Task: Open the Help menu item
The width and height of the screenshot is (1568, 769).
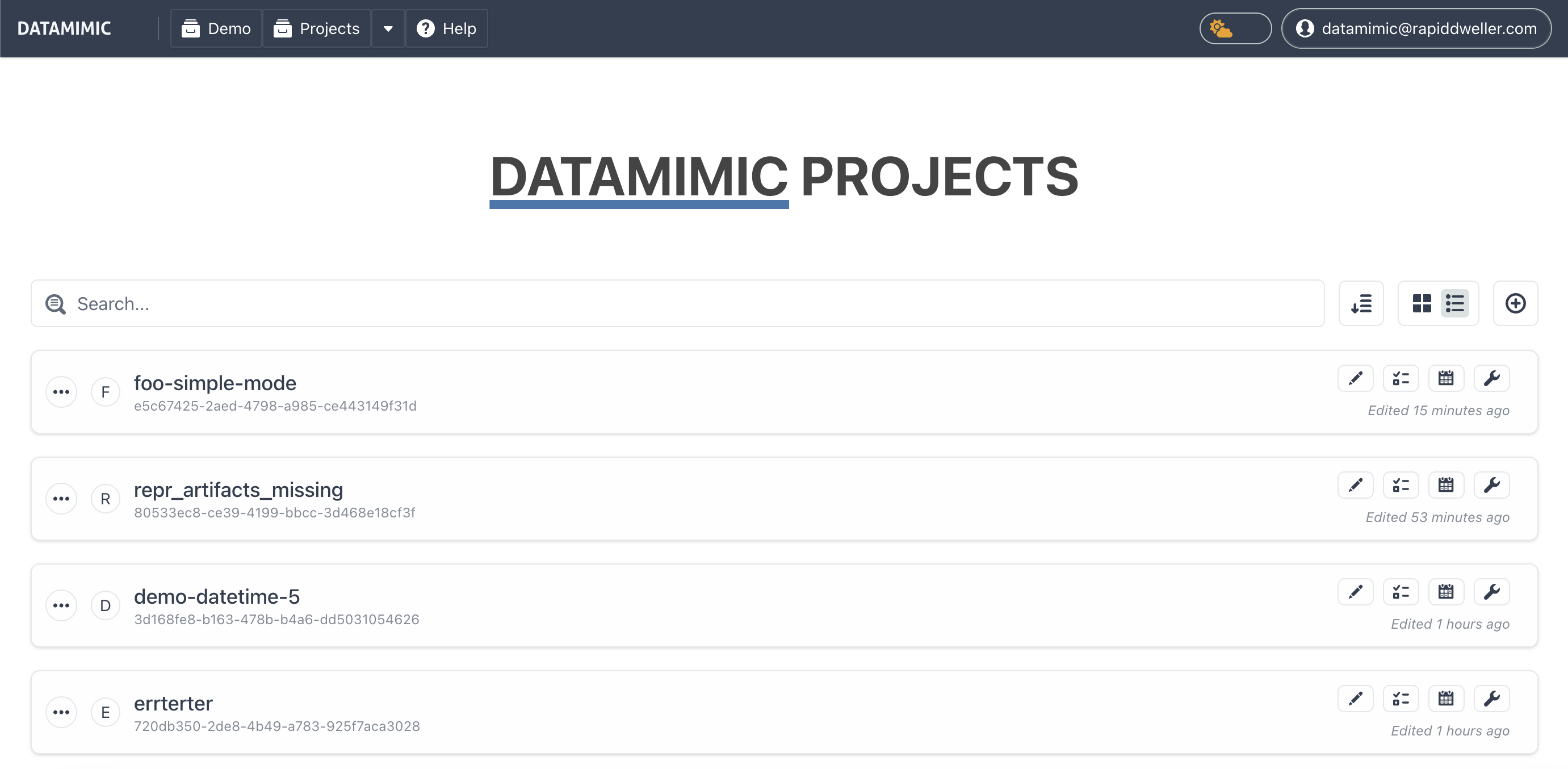Action: 446,28
